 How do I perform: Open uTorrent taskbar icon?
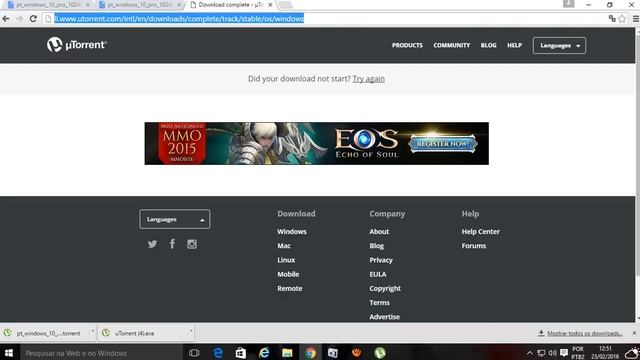pos(380,353)
